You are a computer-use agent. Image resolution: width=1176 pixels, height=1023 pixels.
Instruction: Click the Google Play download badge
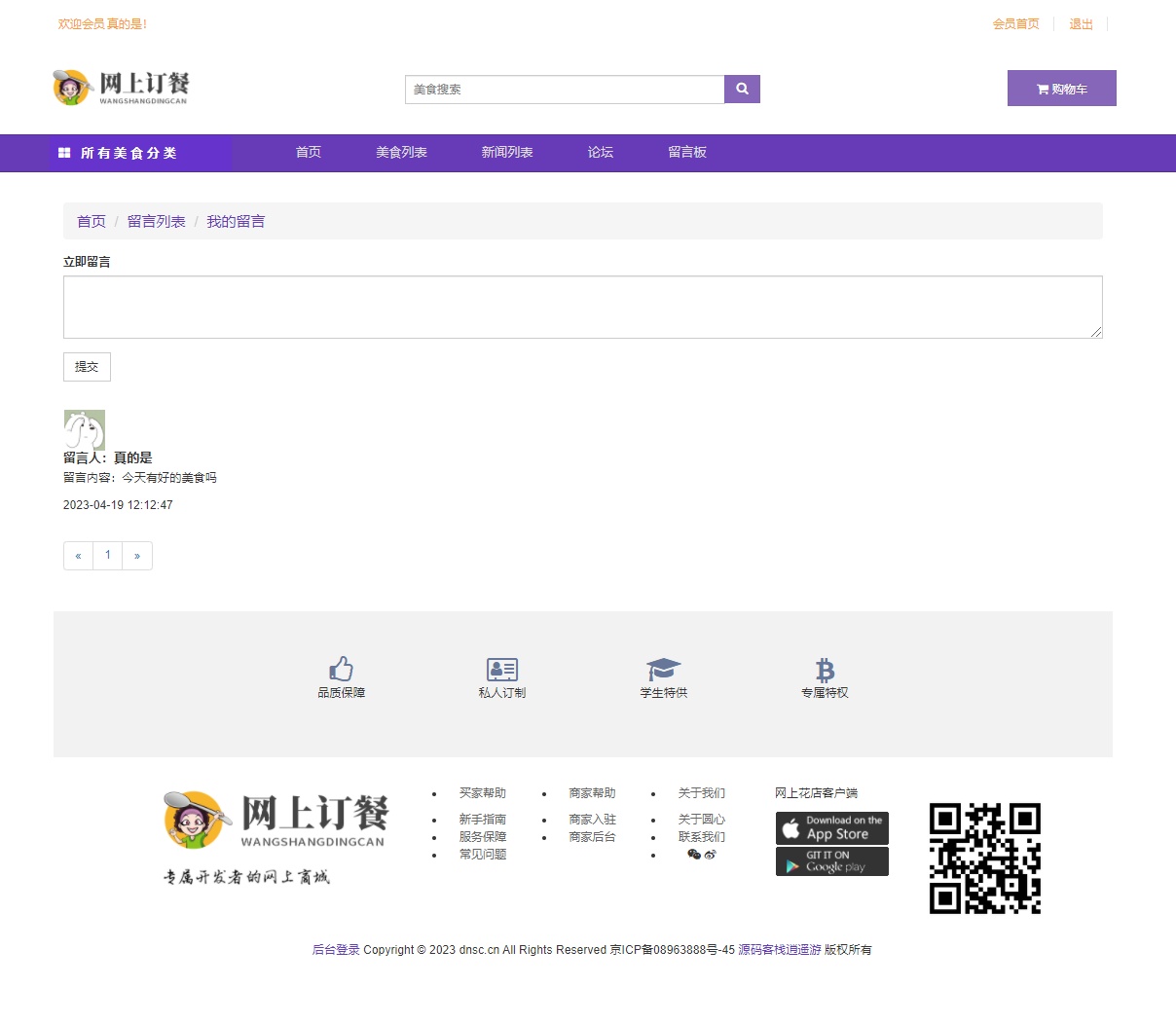[831, 861]
